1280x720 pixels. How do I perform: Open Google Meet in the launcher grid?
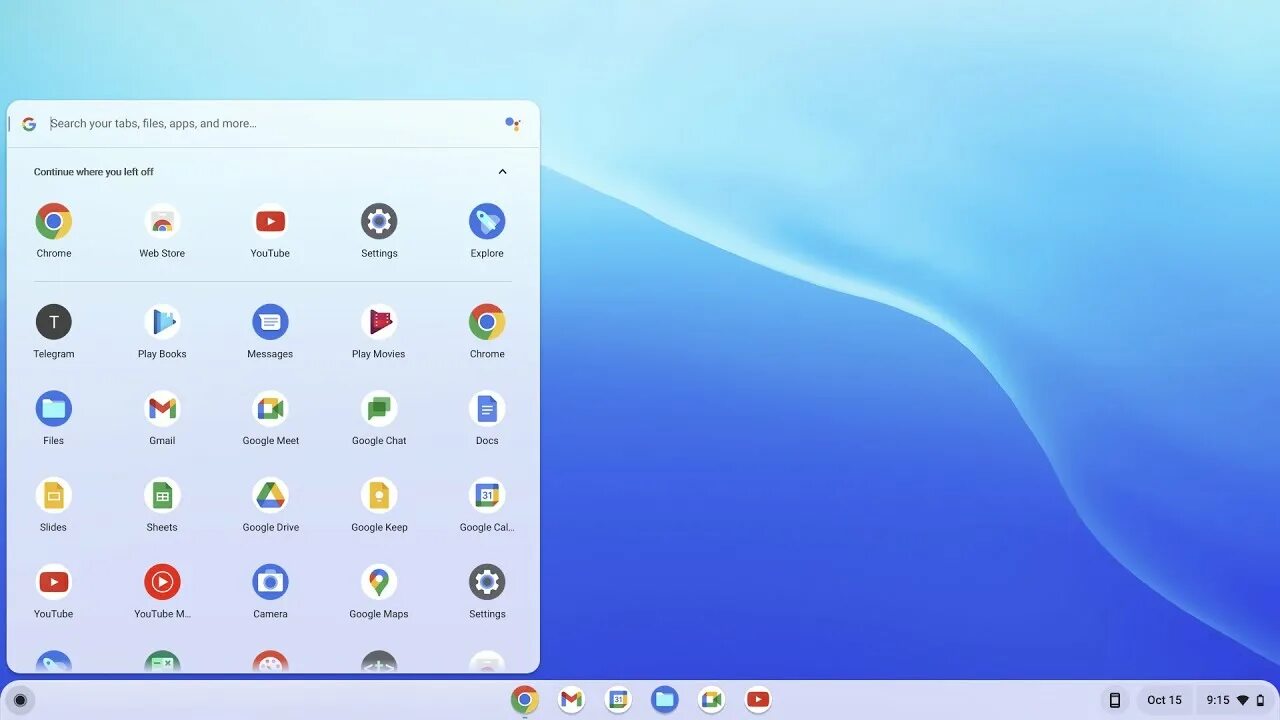[x=270, y=409]
